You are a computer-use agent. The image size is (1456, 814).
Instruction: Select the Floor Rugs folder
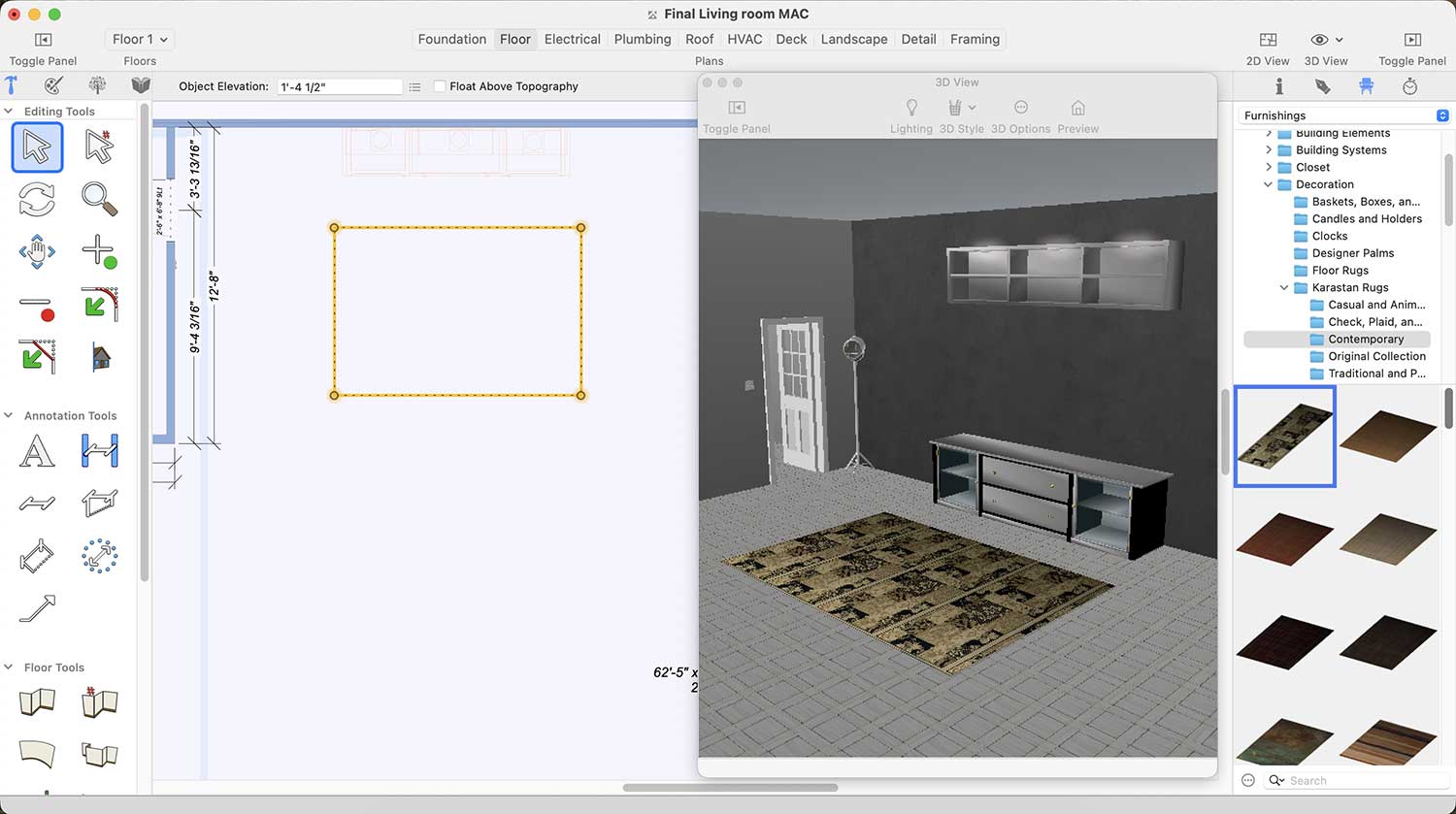point(1340,271)
